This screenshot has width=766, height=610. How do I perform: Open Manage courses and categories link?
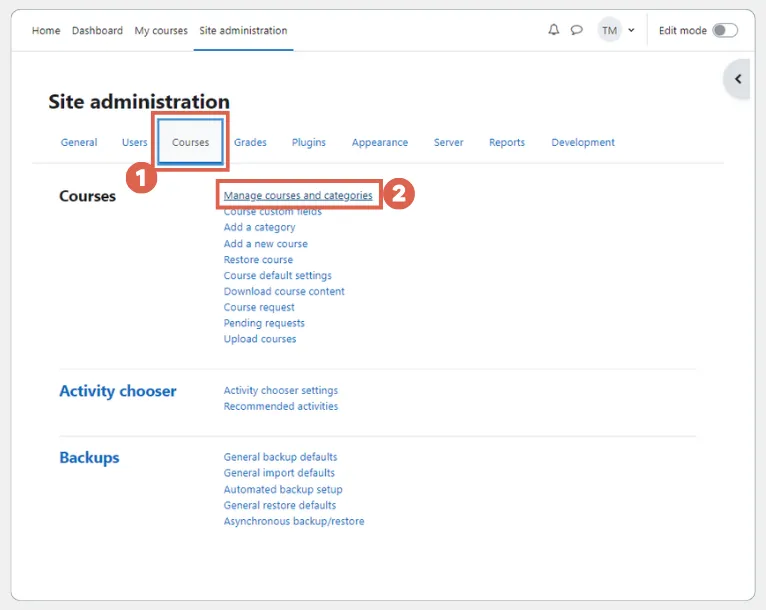pyautogui.click(x=298, y=195)
